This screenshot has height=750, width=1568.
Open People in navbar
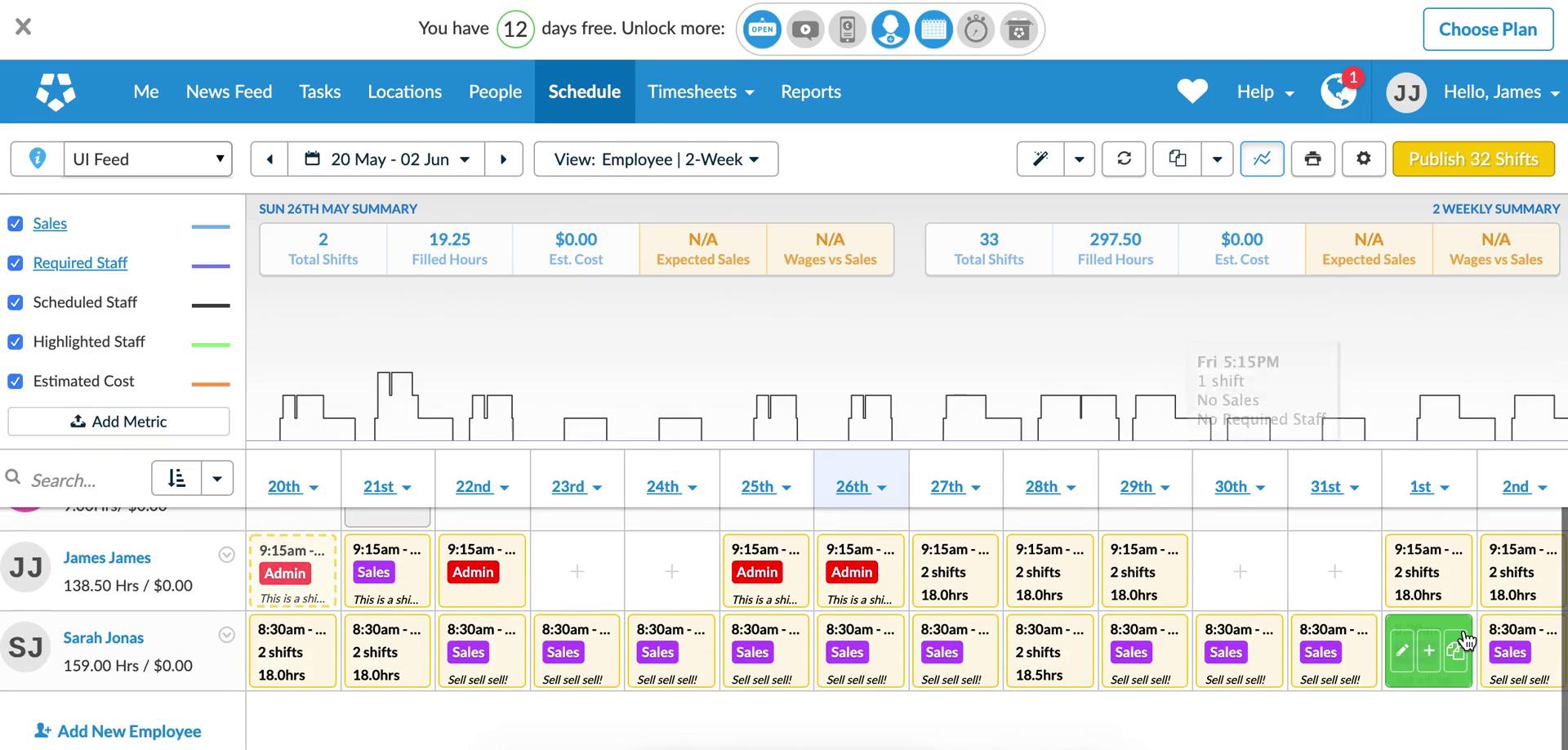click(x=495, y=92)
